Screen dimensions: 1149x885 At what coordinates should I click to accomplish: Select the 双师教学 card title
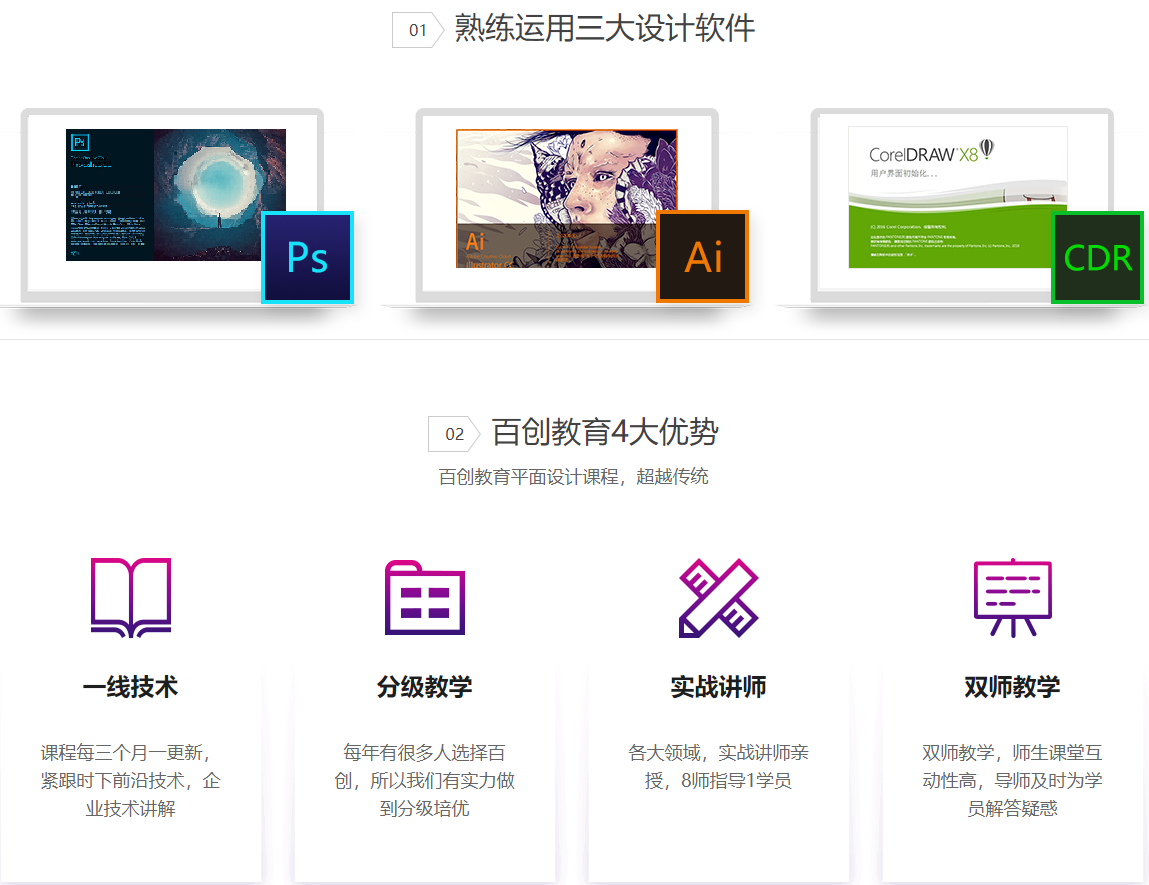pyautogui.click(x=1013, y=687)
